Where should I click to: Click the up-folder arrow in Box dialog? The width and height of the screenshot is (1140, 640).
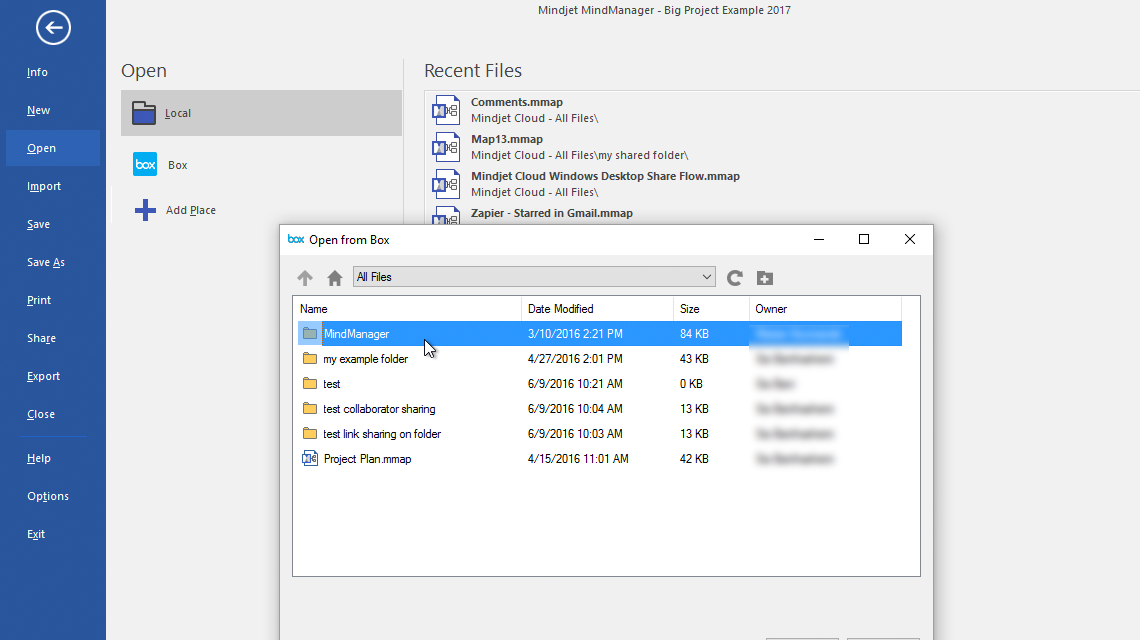tap(306, 278)
